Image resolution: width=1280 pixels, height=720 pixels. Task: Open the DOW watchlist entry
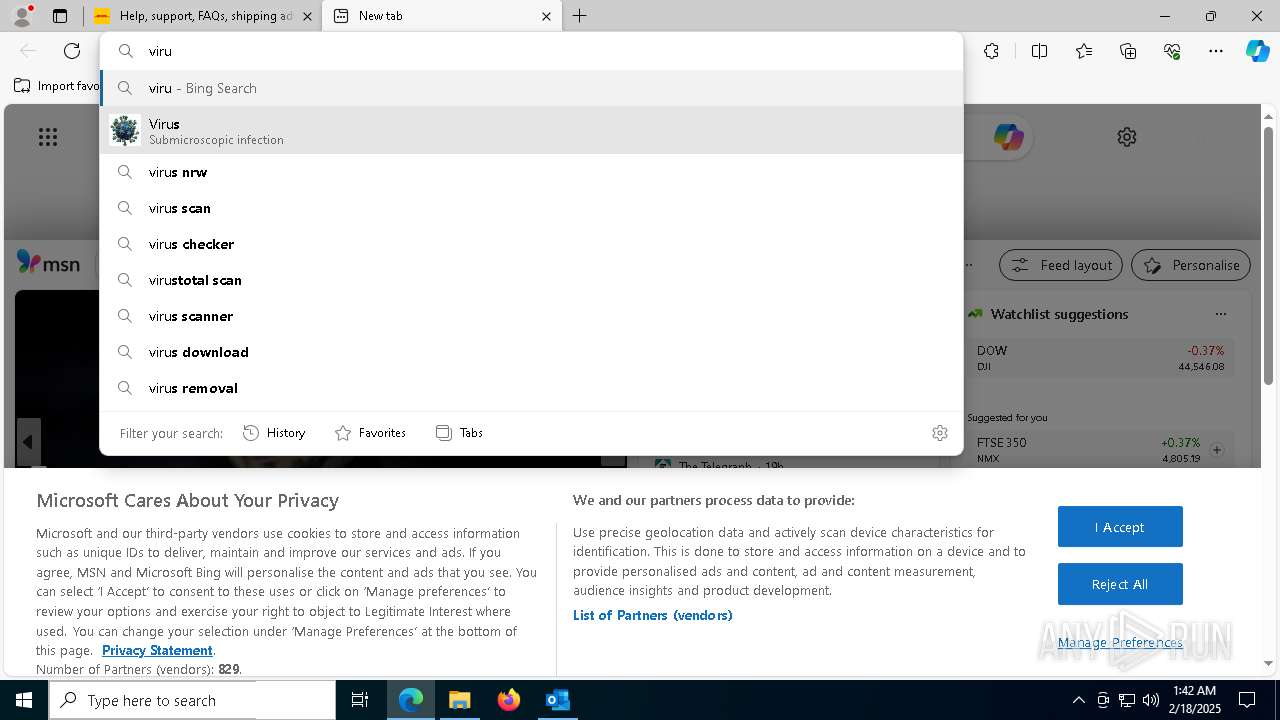click(x=1100, y=358)
